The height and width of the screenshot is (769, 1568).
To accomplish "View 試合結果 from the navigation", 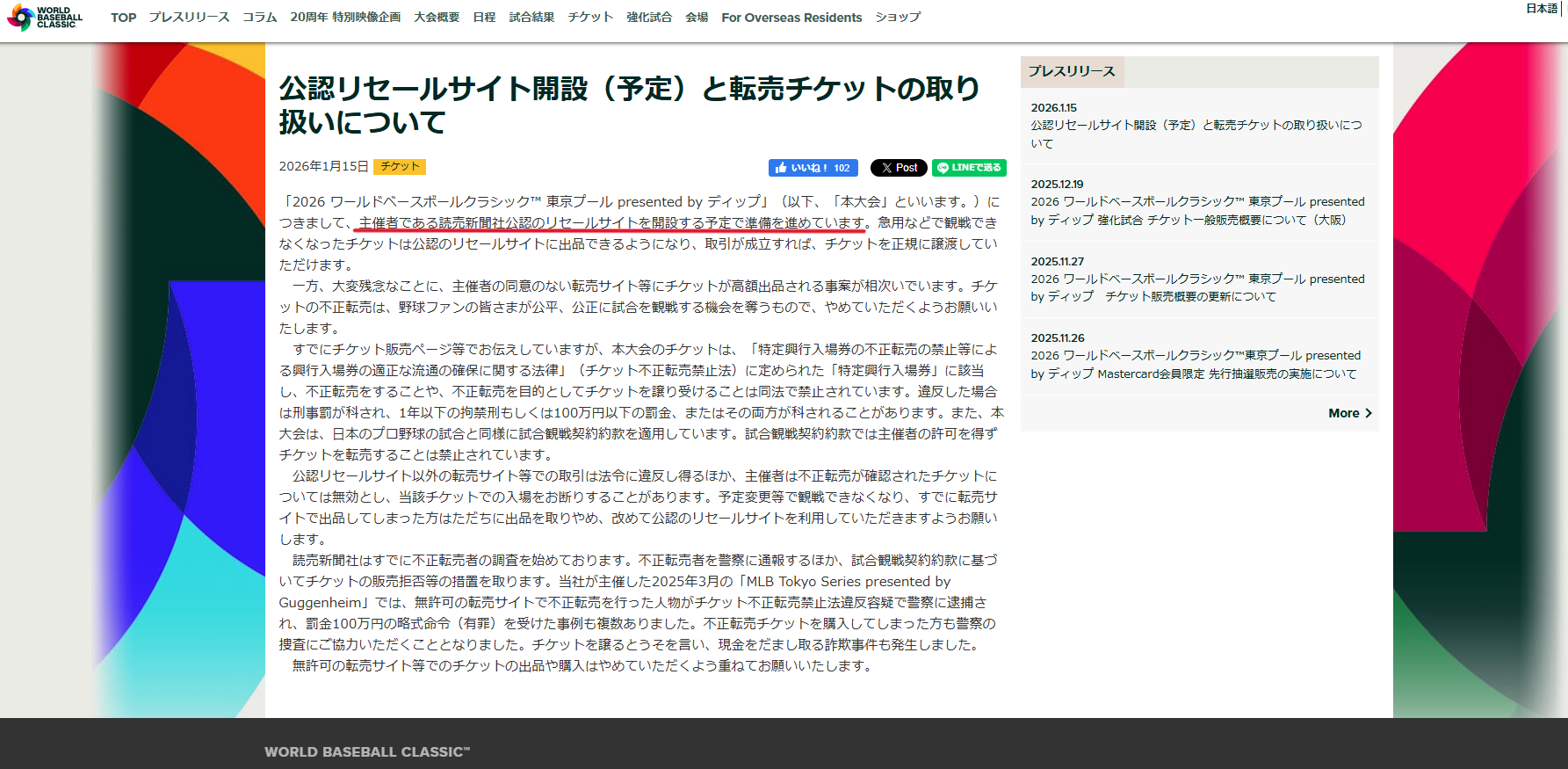I will pos(531,18).
